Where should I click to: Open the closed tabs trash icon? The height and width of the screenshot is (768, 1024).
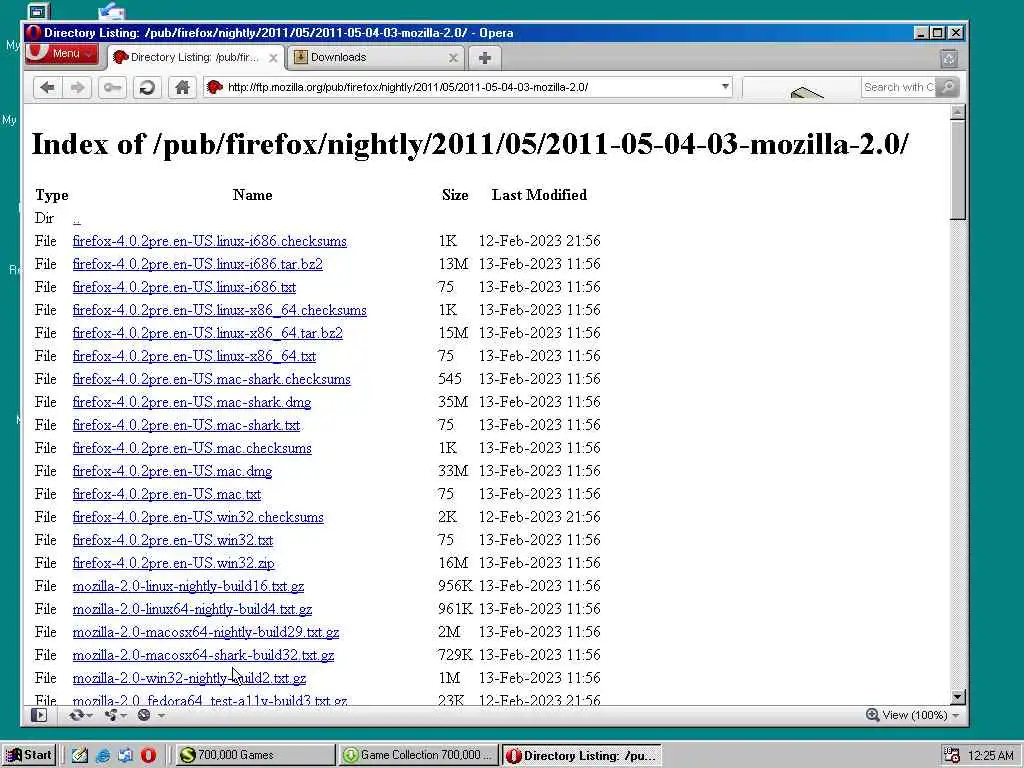pos(949,58)
